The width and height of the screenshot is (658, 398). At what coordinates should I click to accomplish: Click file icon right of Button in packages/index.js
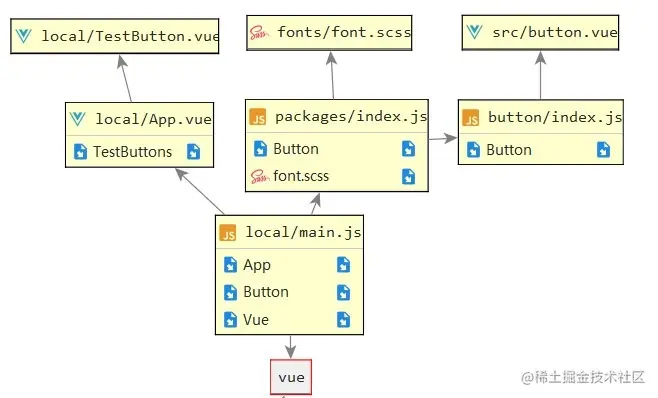click(408, 149)
